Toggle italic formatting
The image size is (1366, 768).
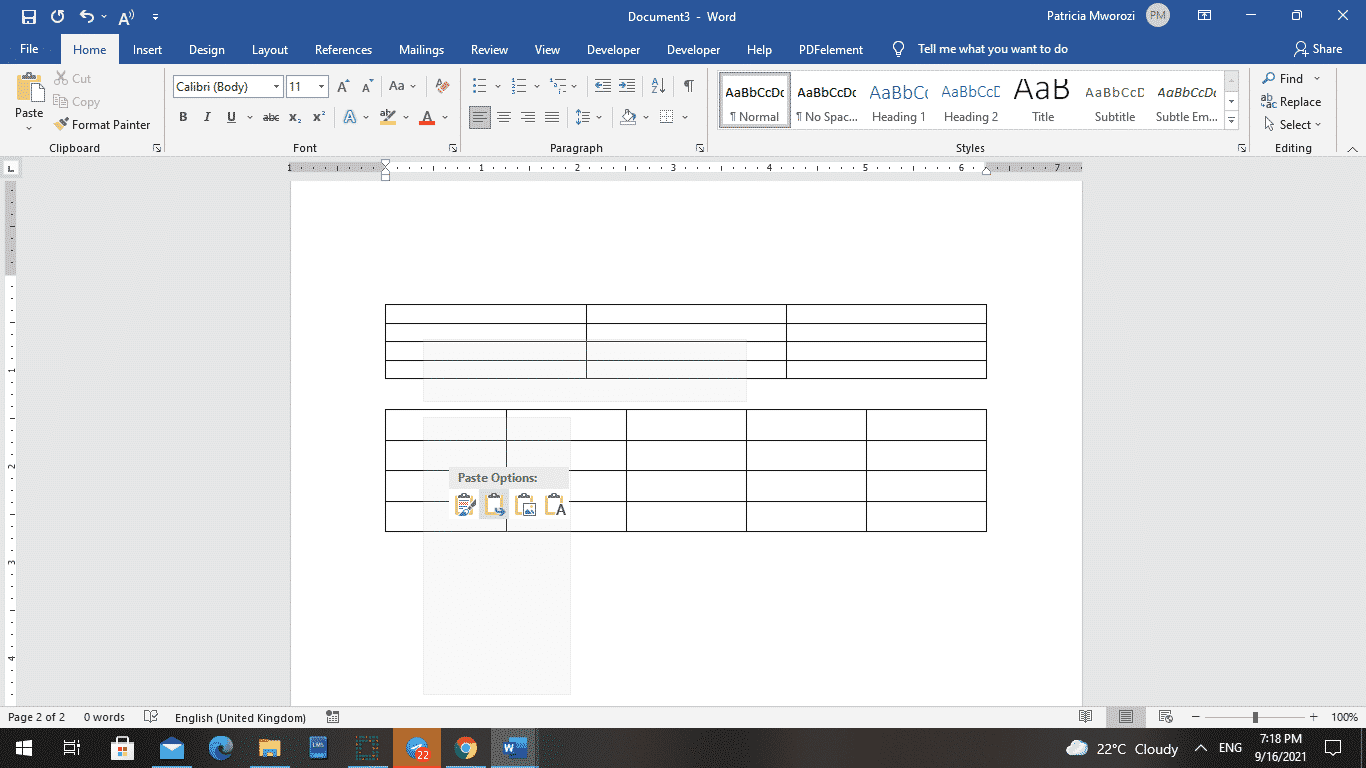tap(207, 117)
